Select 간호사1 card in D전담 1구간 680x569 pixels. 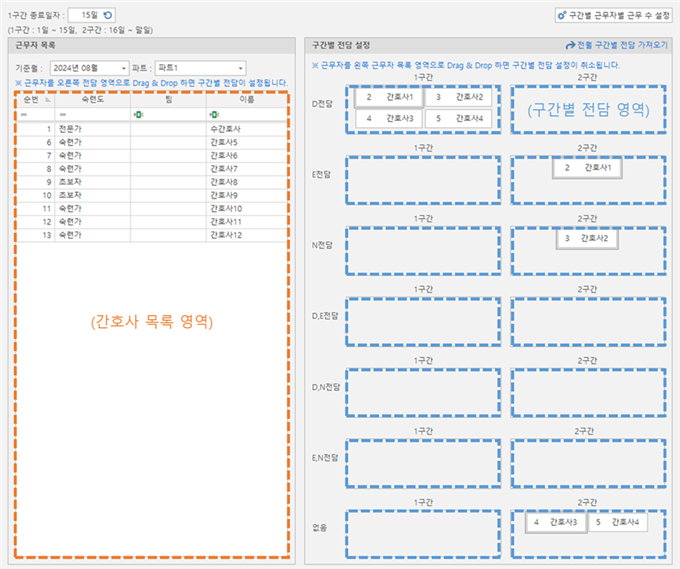point(389,97)
